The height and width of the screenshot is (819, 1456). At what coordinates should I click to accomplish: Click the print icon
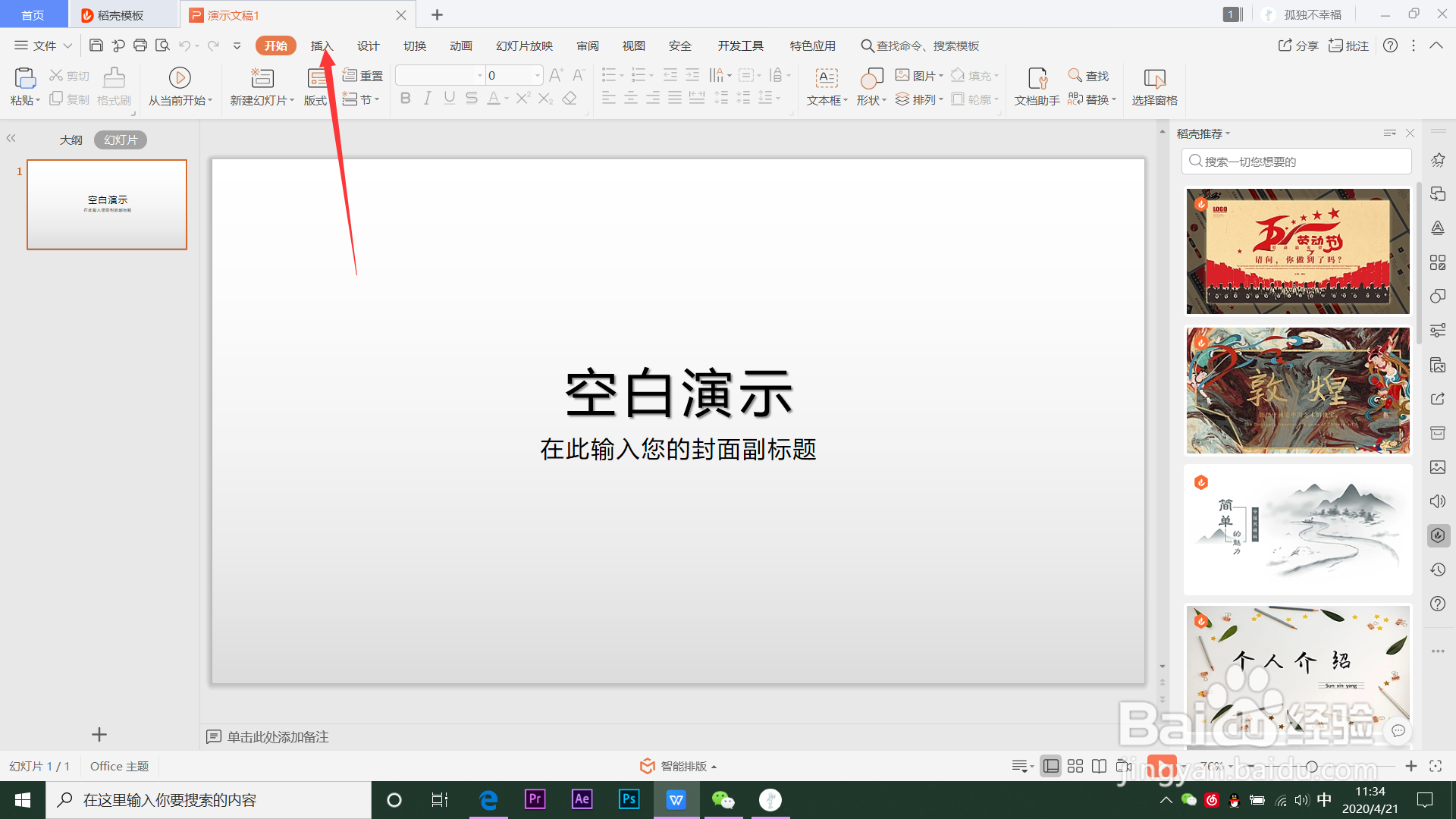pyautogui.click(x=140, y=45)
